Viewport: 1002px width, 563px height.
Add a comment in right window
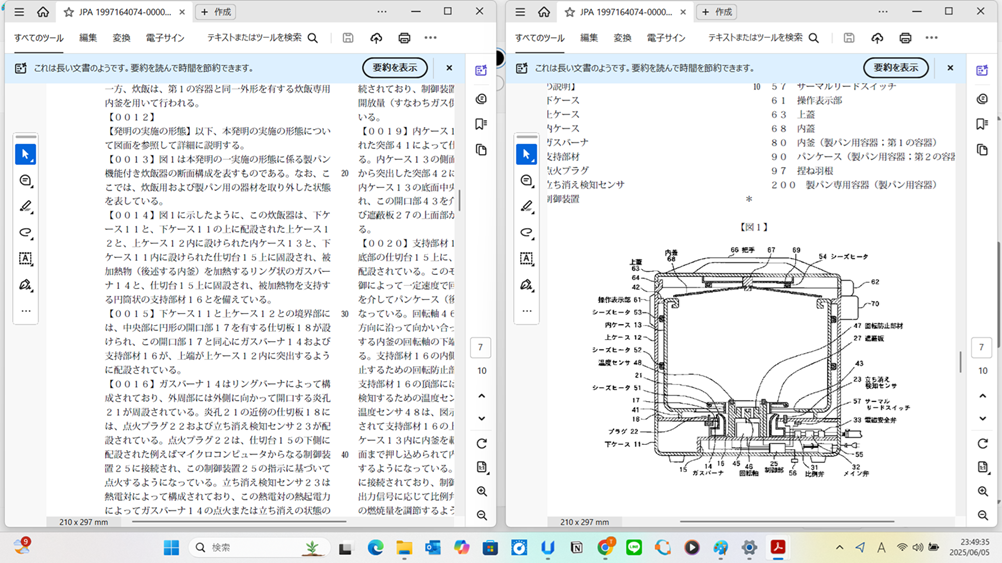(x=527, y=181)
